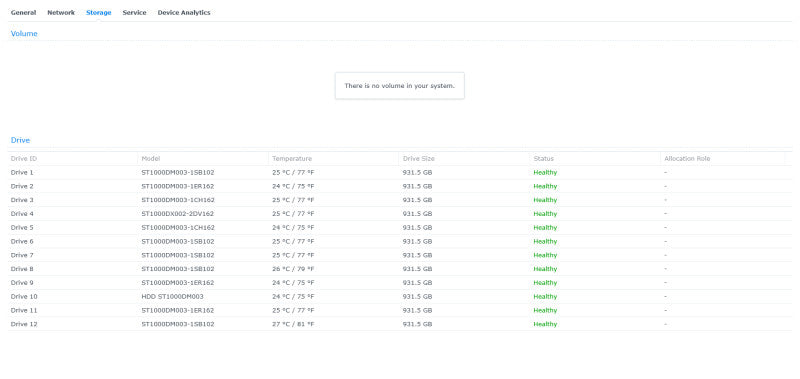The image size is (800, 379).
Task: Sort by Drive Size column header
Action: pyautogui.click(x=418, y=159)
